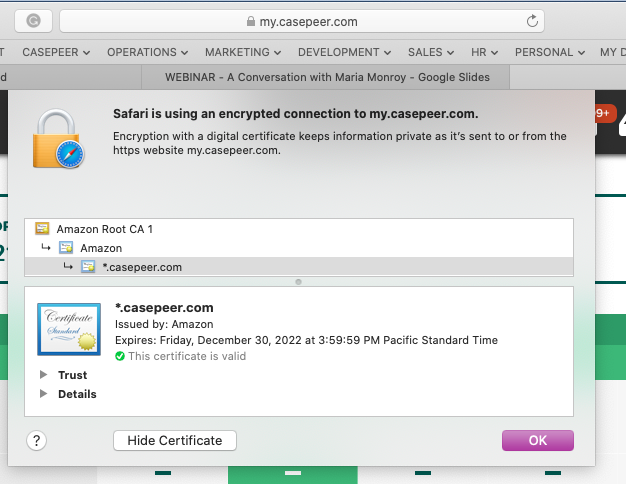Screen dimensions: 626x484
Task: Select Amazon Root CA 1 in chain
Action: 299,229
